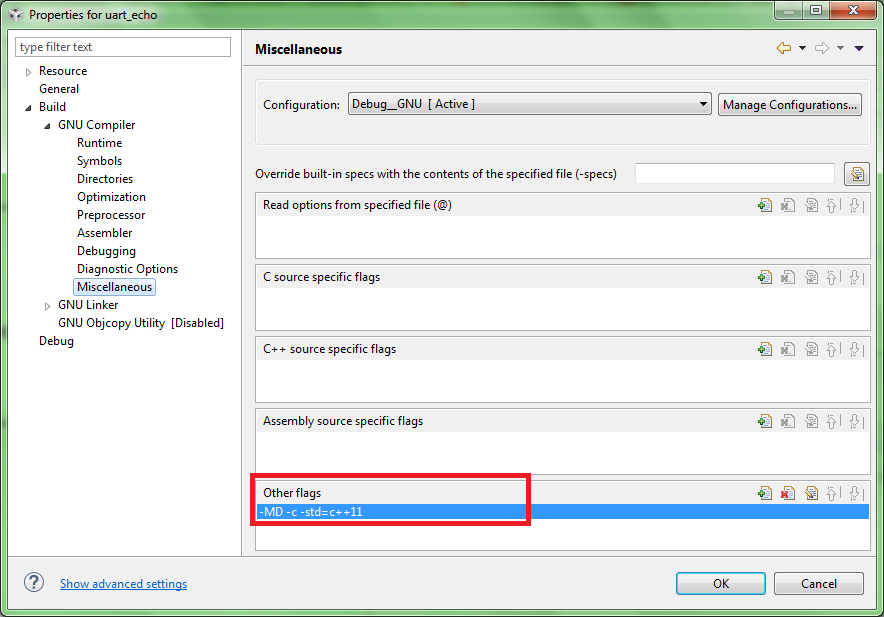Image resolution: width=884 pixels, height=617 pixels.
Task: Edit the C++ source specific flag
Action: 811,350
